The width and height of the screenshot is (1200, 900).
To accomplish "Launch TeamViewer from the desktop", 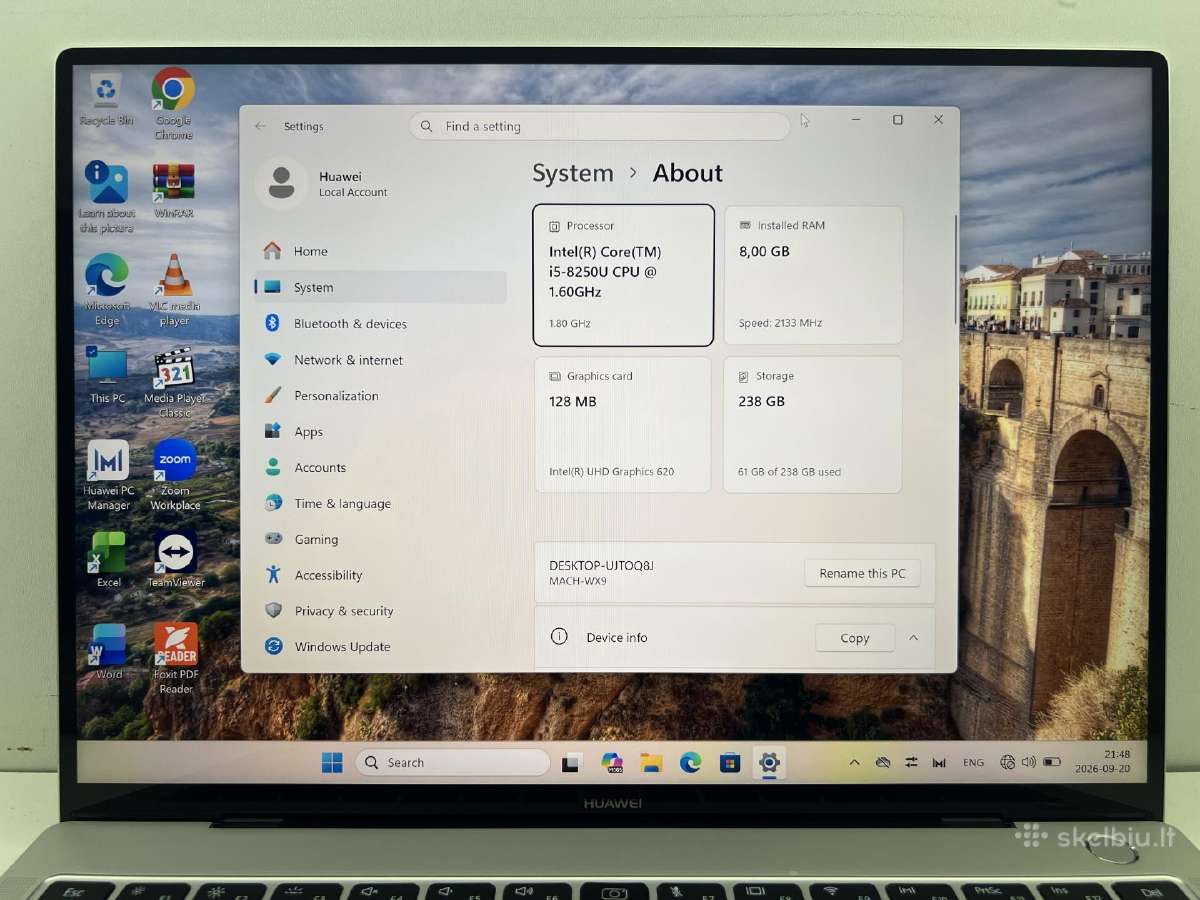I will coord(175,560).
